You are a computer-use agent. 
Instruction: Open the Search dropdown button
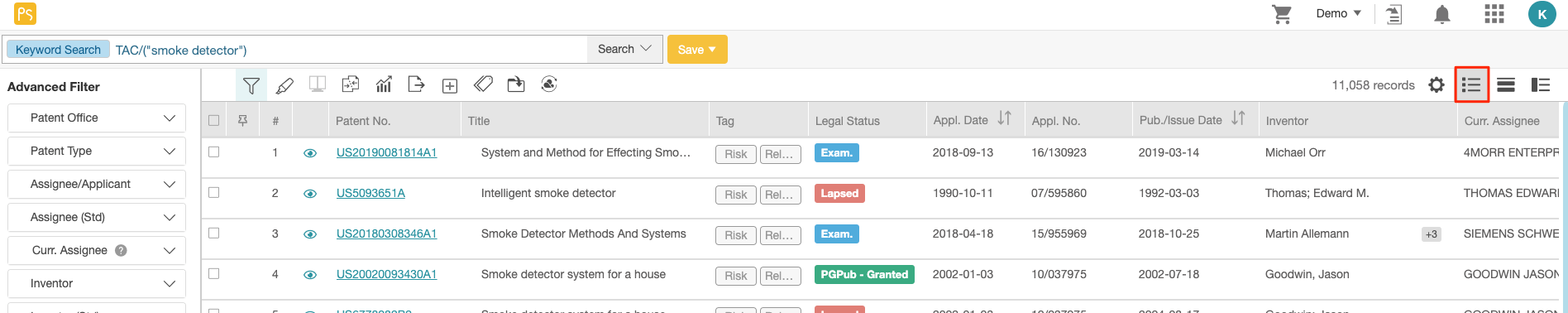pos(624,50)
